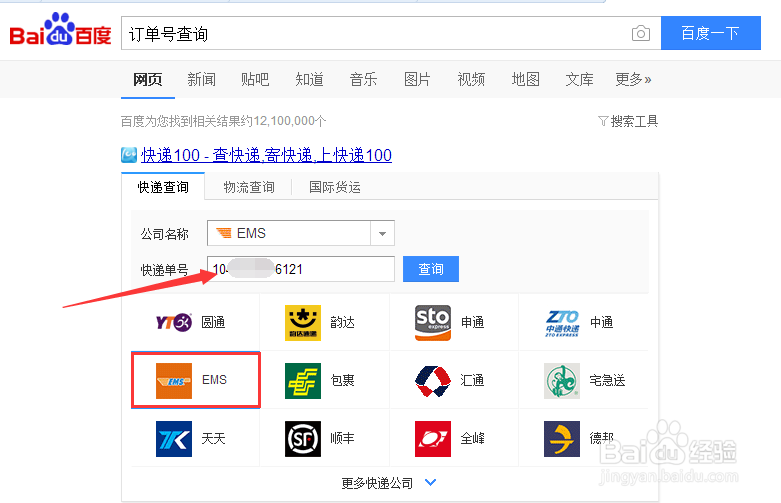Open 搜索工具 search tools
This screenshot has height=503, width=781.
(x=635, y=121)
